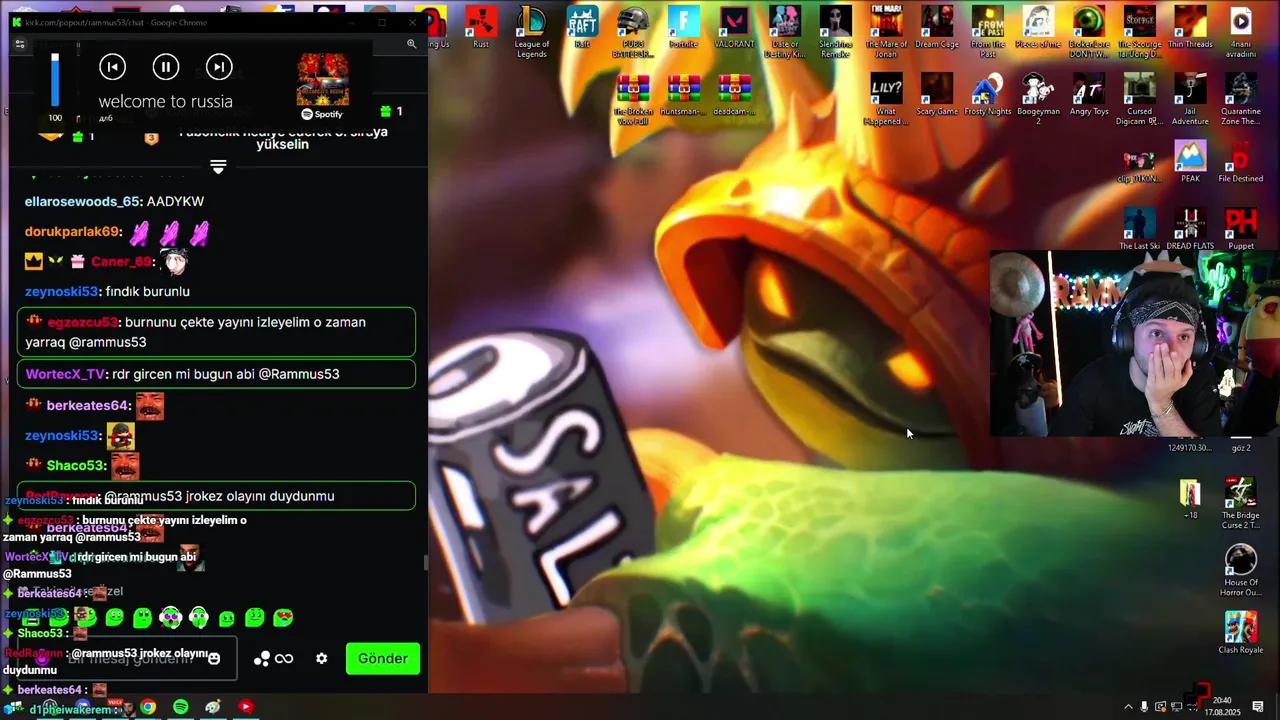1280x720 pixels.
Task: Adjust the volume slider showing 100
Action: [55, 80]
